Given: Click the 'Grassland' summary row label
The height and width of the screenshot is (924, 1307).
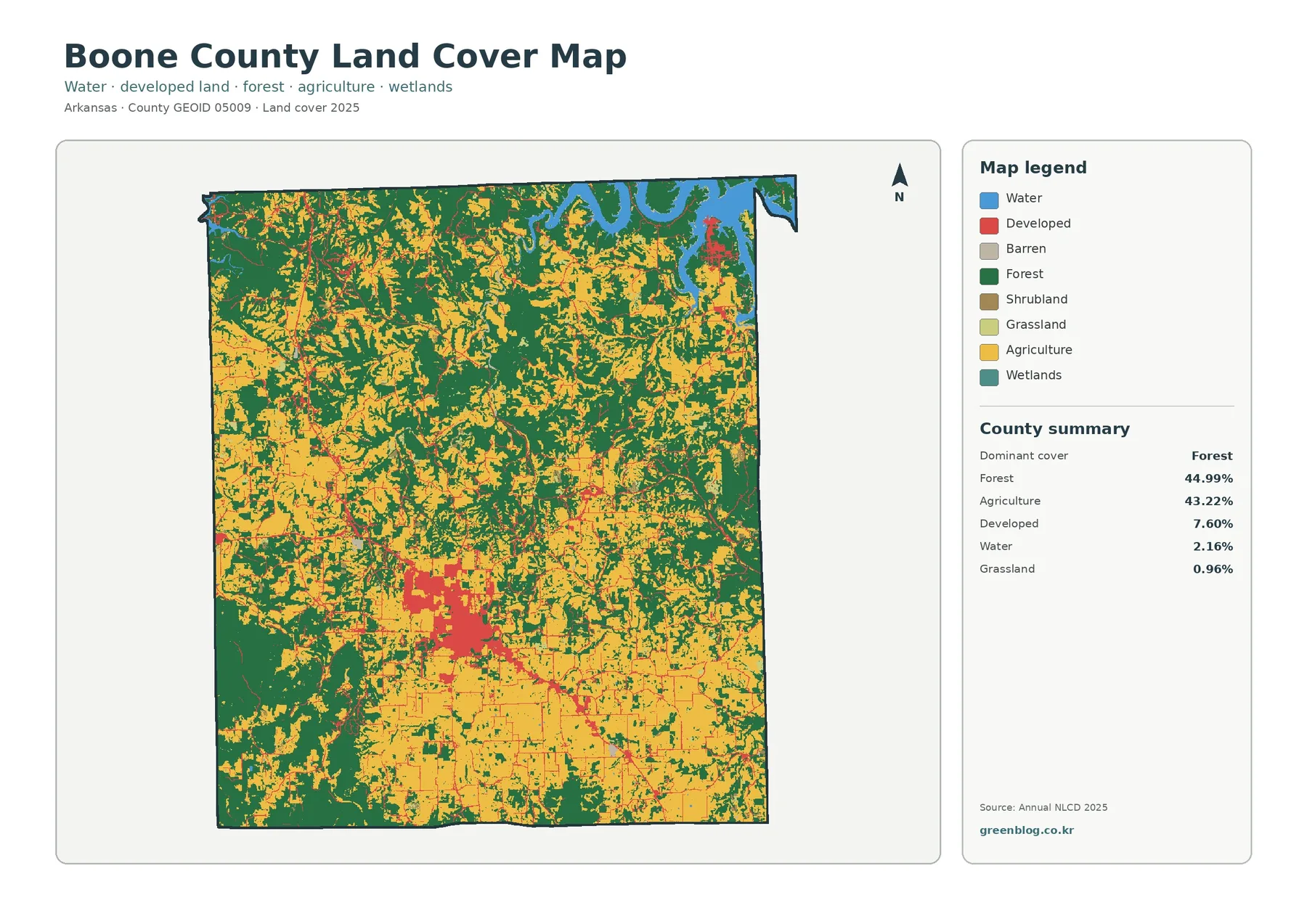Looking at the screenshot, I should point(1007,569).
